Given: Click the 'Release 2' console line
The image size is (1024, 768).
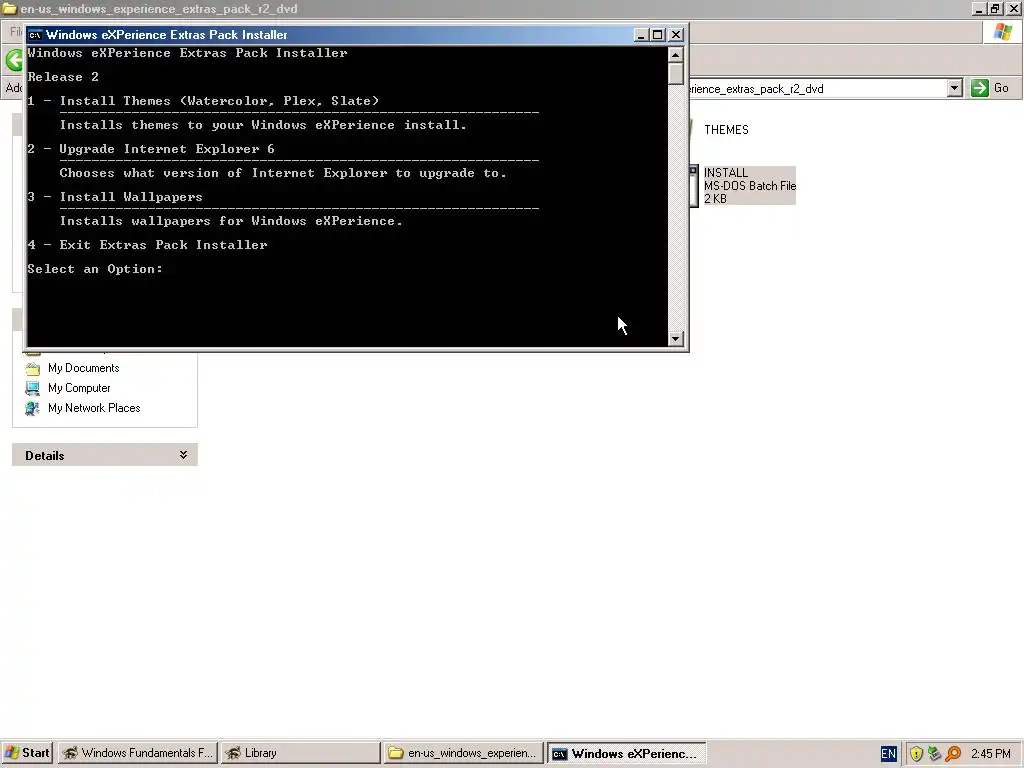Looking at the screenshot, I should coord(63,77).
